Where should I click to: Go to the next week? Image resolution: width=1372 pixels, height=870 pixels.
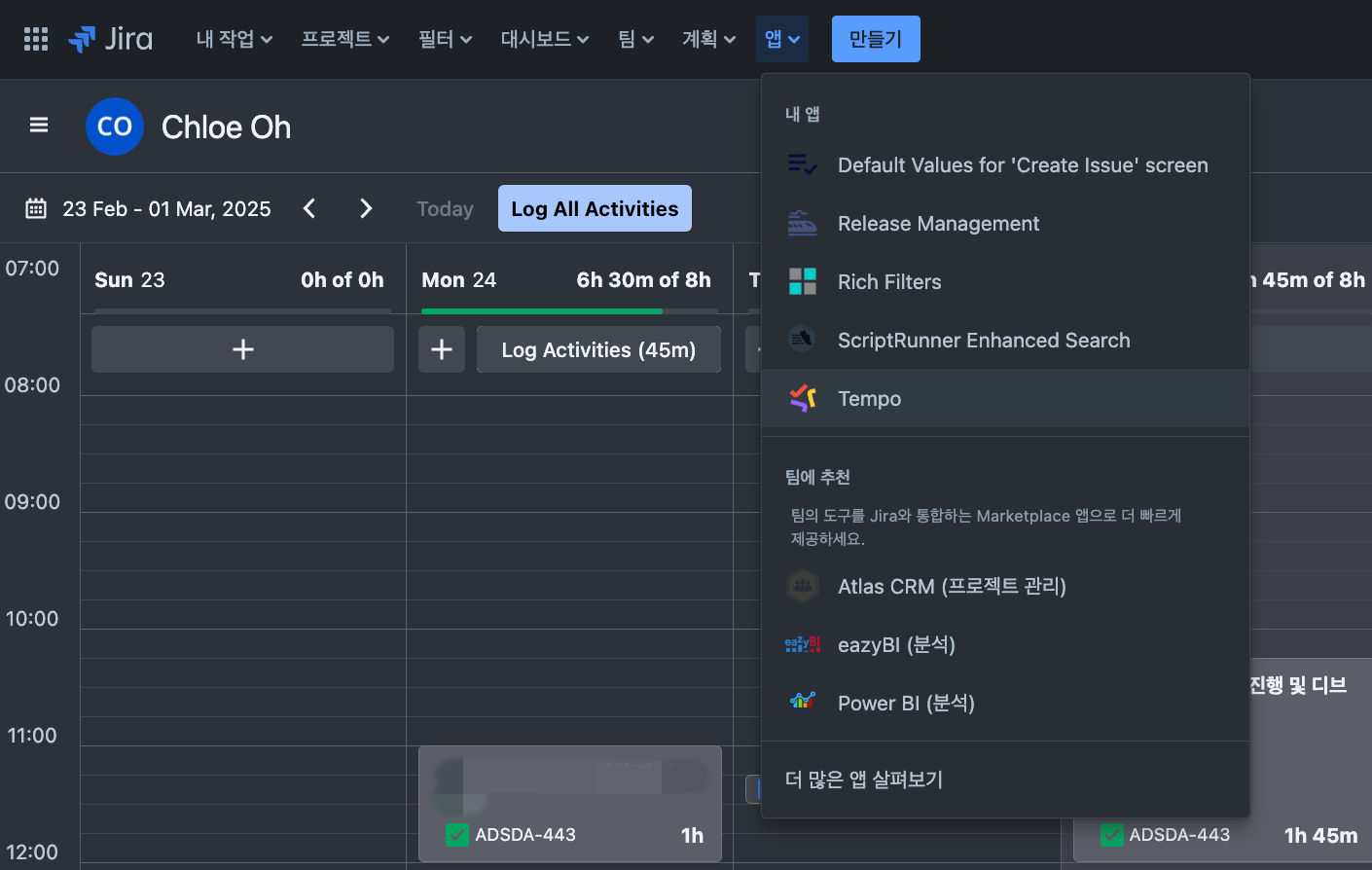(366, 208)
